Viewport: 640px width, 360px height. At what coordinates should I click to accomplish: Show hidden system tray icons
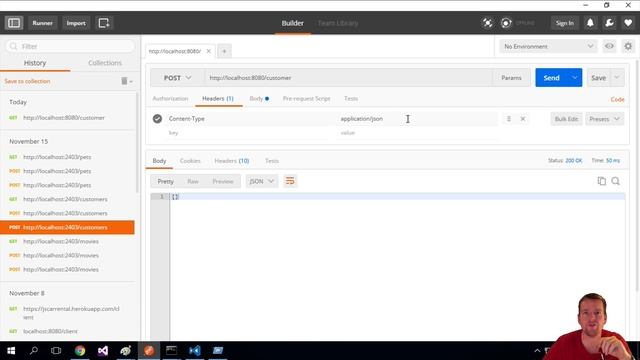click(x=537, y=351)
